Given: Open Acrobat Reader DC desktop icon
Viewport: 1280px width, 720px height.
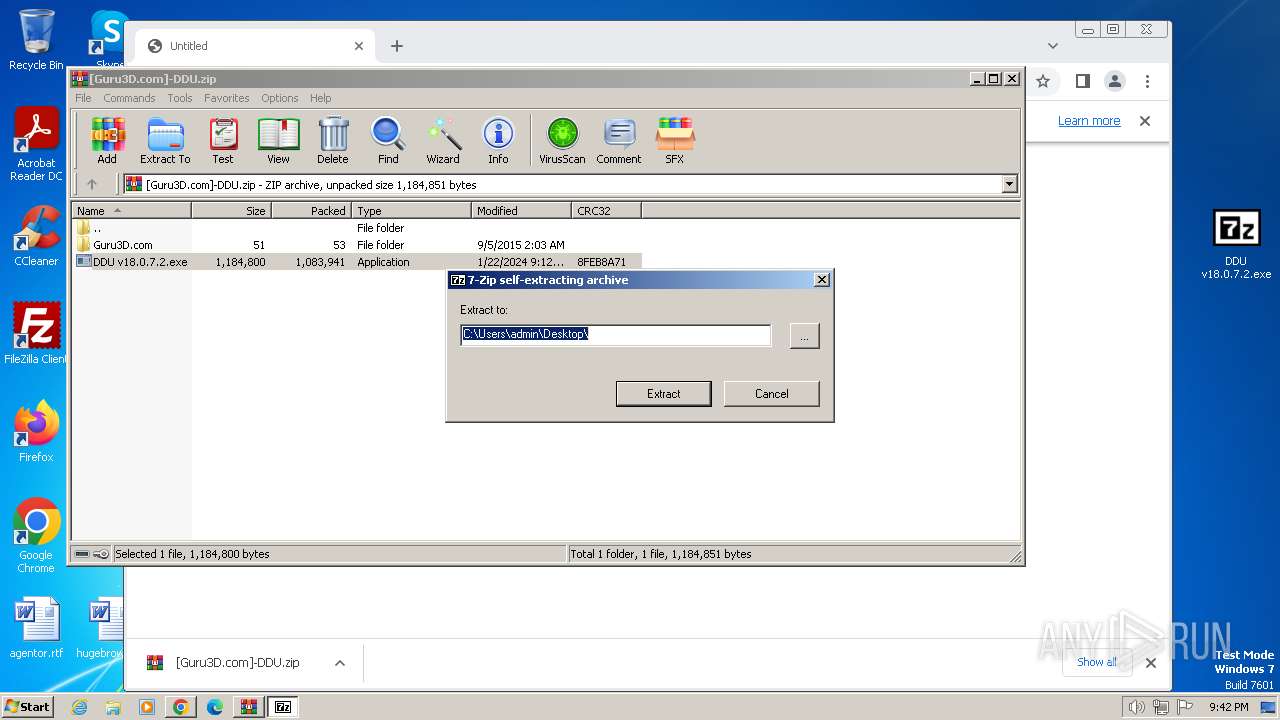Looking at the screenshot, I should coord(36,145).
